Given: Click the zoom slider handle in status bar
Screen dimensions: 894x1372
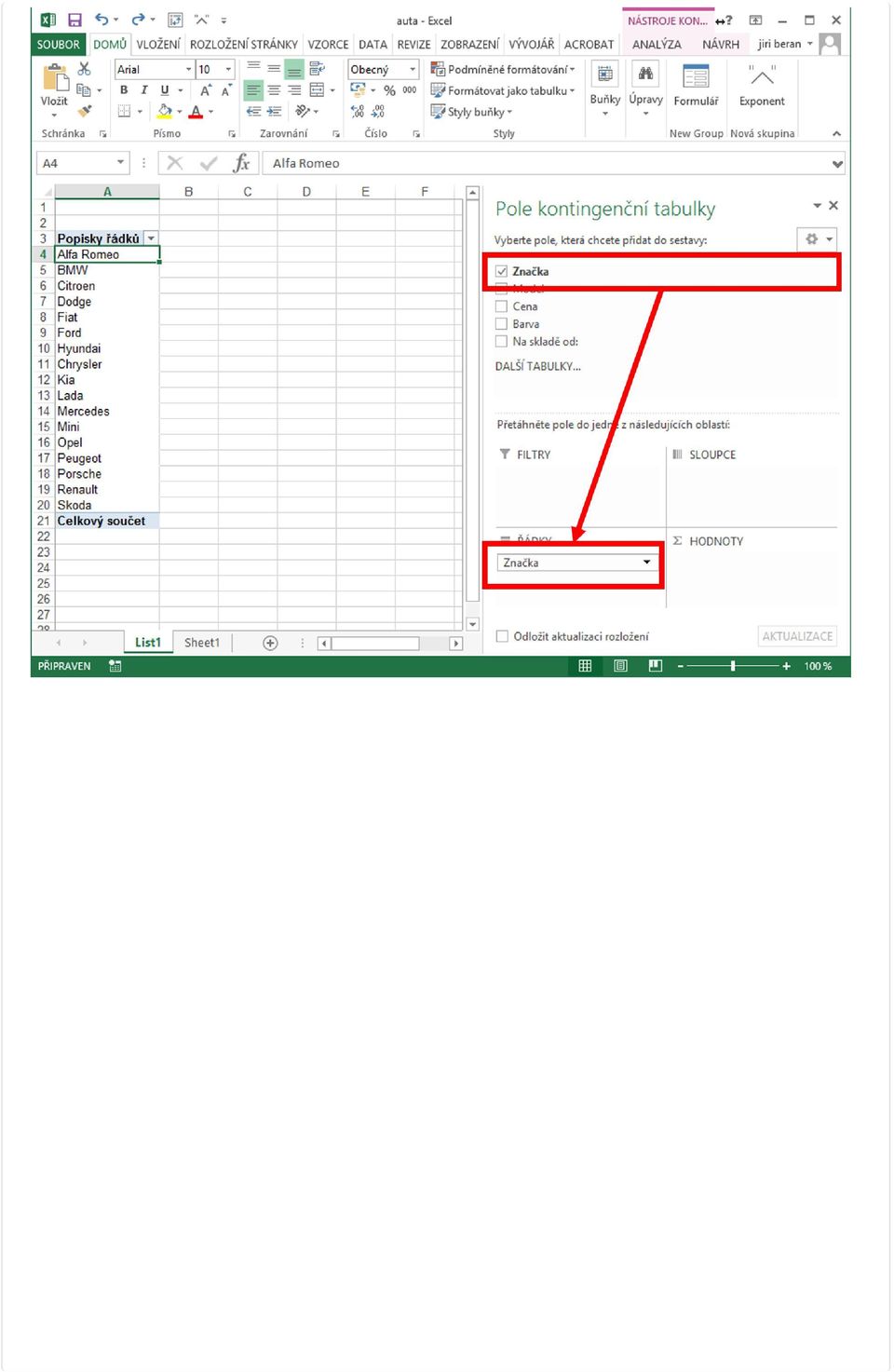Looking at the screenshot, I should coord(733,666).
